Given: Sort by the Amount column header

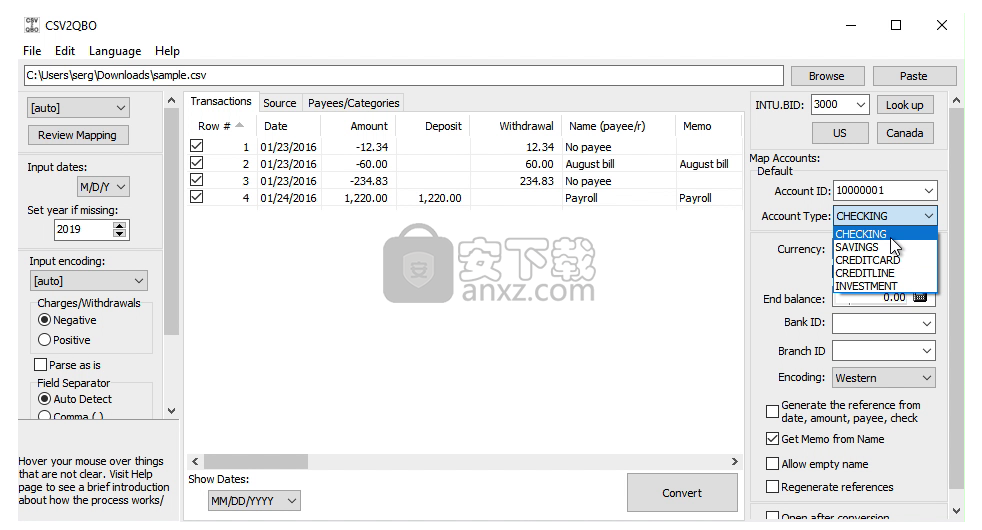Looking at the screenshot, I should (x=358, y=126).
